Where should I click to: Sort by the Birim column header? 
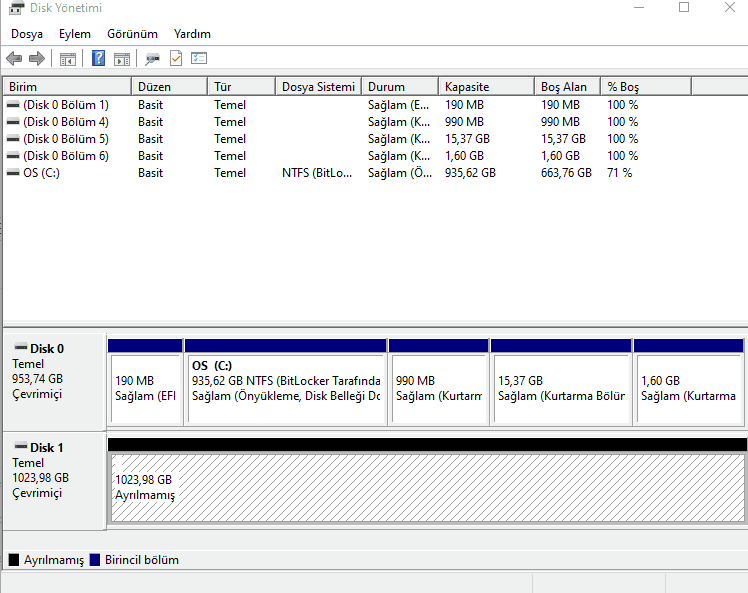coord(67,87)
